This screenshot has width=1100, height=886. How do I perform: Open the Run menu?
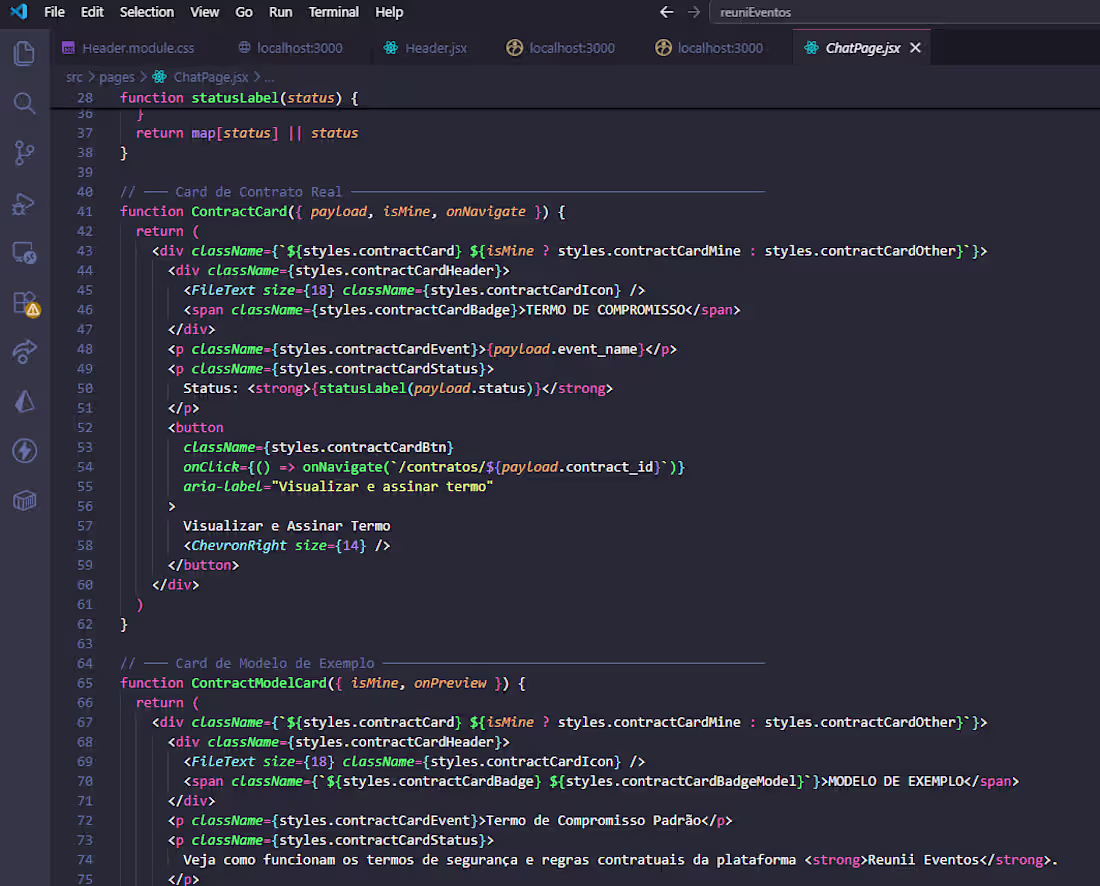tap(281, 12)
